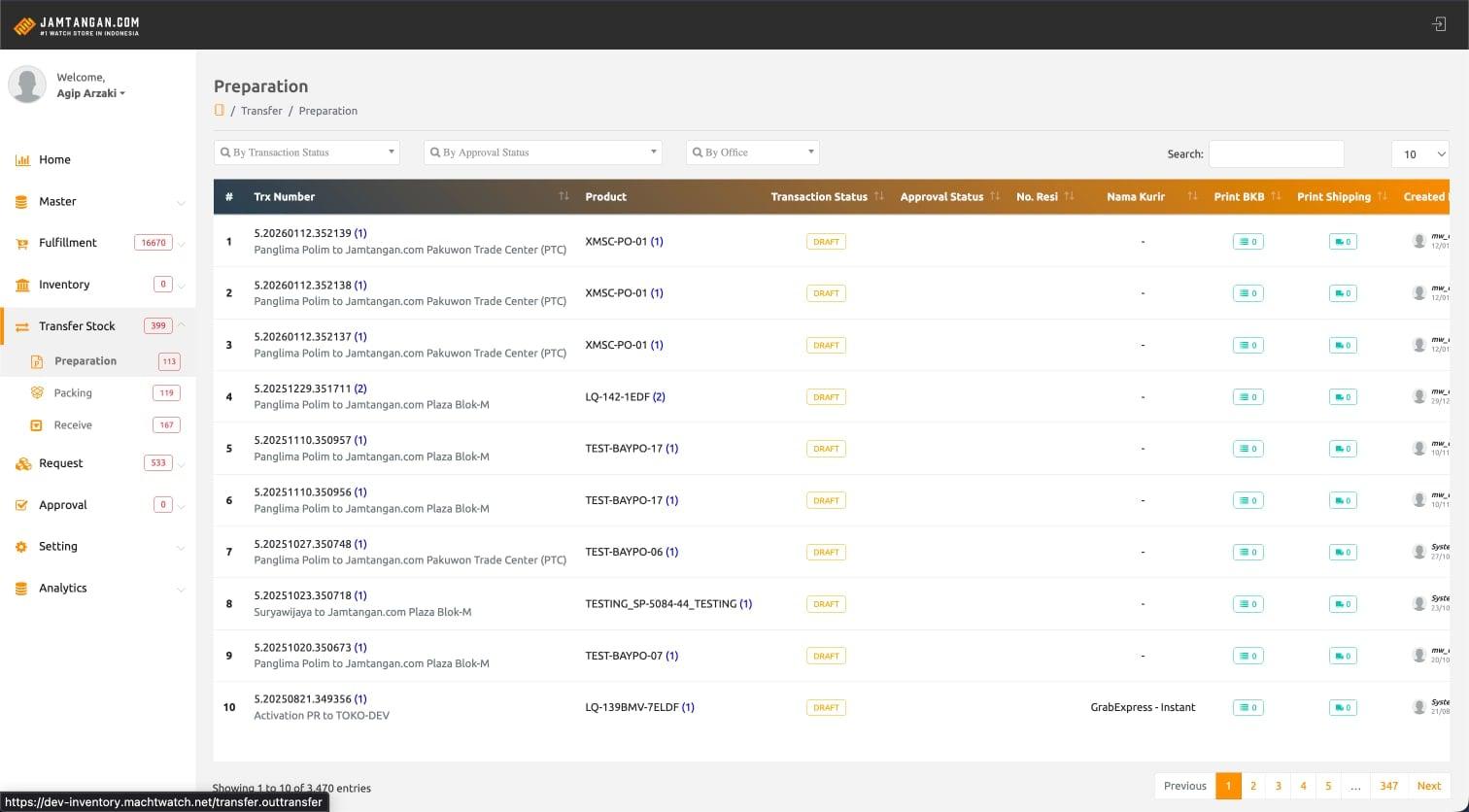
Task: Open the By Approval Status filter
Action: pos(543,152)
